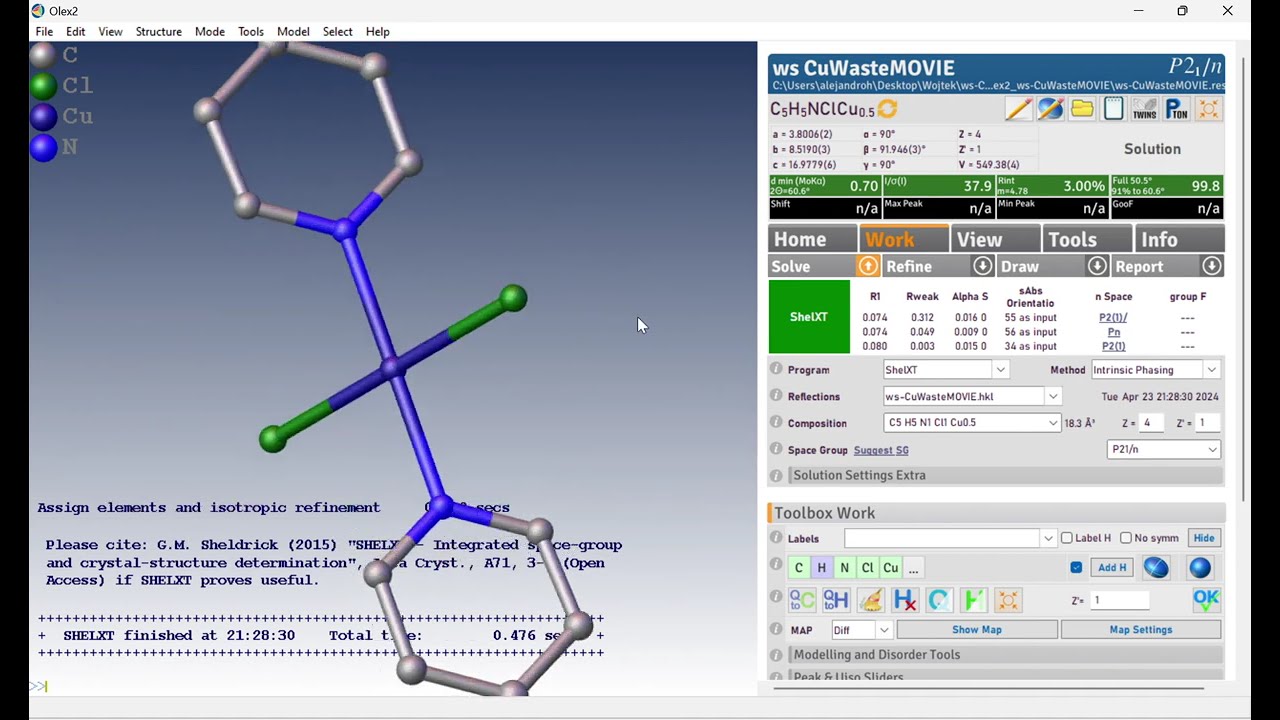The height and width of the screenshot is (720, 1280).
Task: Open more elements with the ... button
Action: click(x=913, y=568)
